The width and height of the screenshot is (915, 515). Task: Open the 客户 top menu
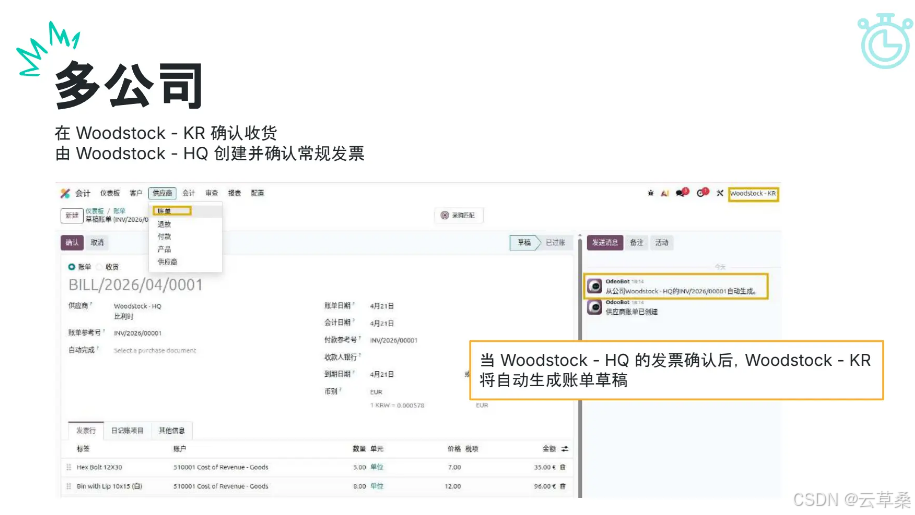click(135, 193)
